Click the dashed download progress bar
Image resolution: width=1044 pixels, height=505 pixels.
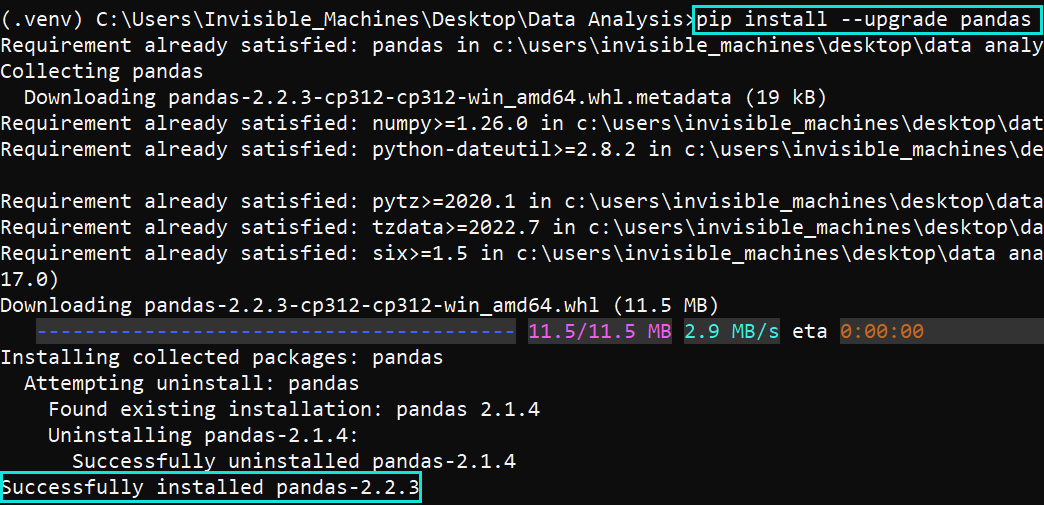pos(276,331)
